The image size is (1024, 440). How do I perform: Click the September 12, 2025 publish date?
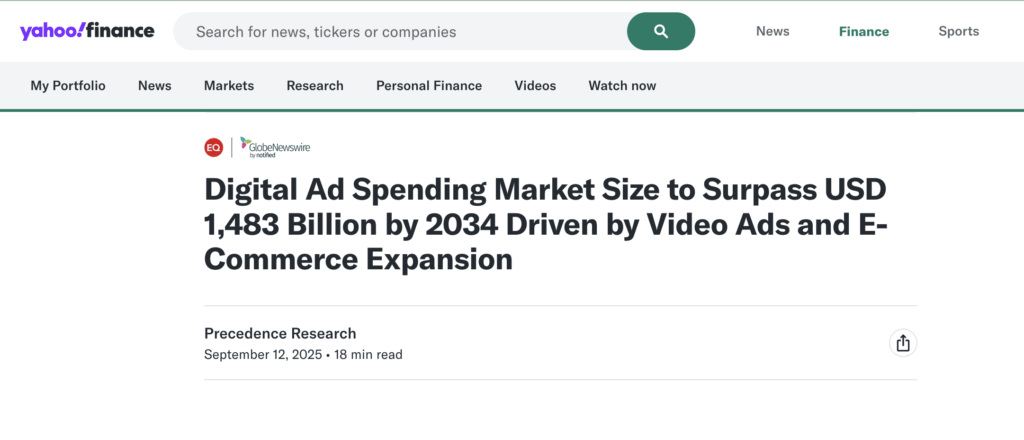click(x=262, y=354)
